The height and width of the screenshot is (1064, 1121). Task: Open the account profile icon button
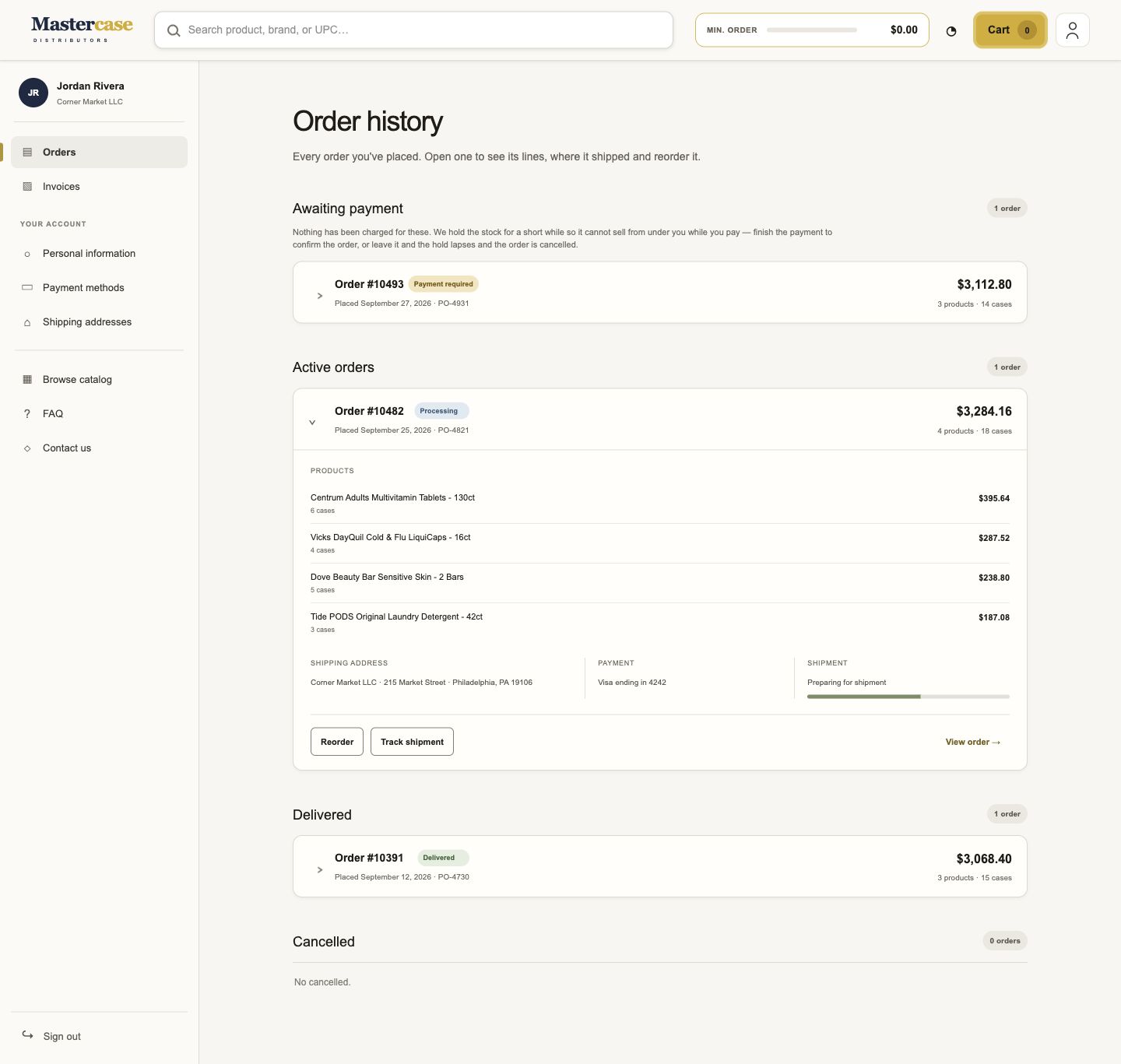[1072, 30]
